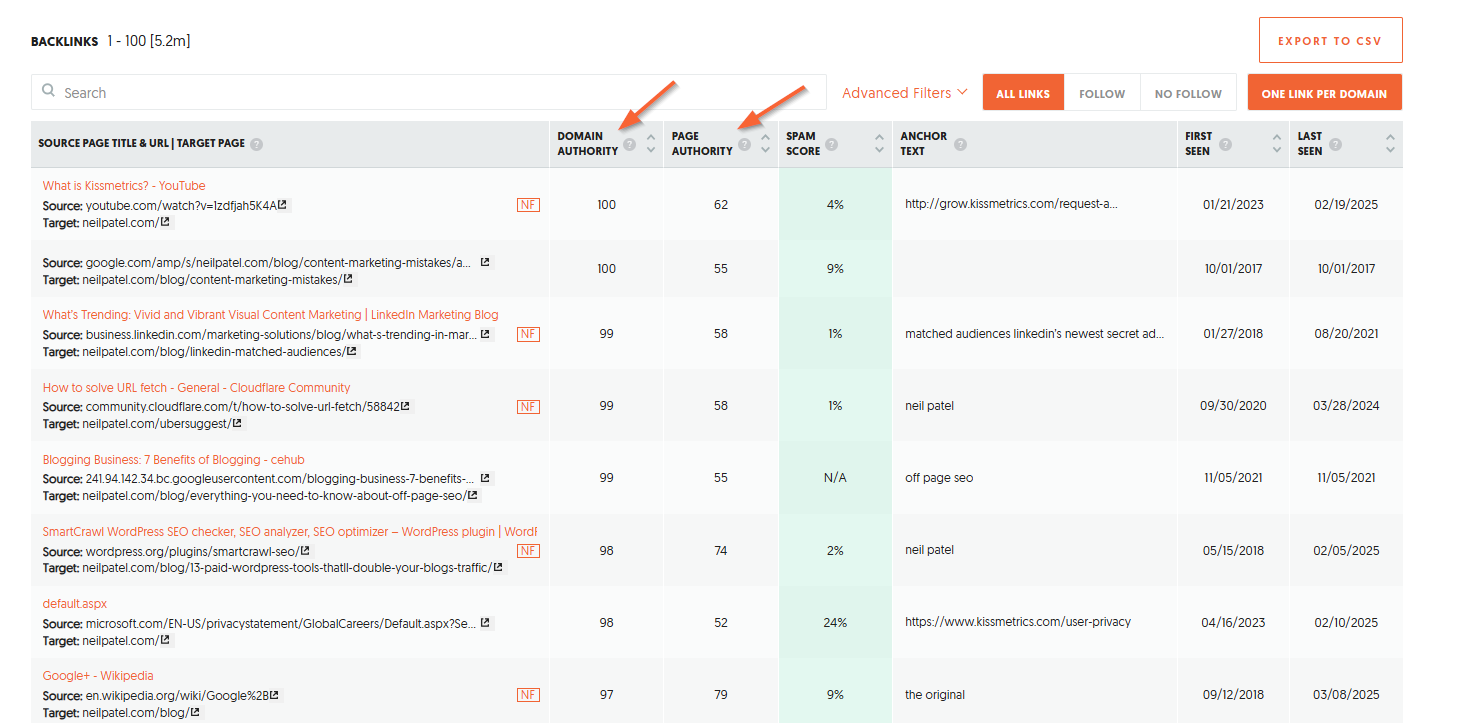Expand the Advanced Filters dropdown

(x=904, y=93)
